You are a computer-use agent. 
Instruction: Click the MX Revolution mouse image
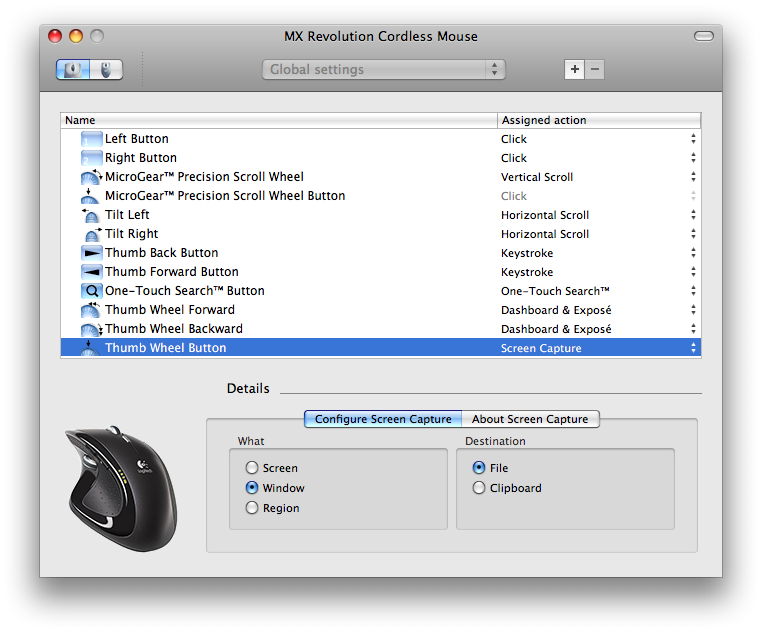pos(121,488)
